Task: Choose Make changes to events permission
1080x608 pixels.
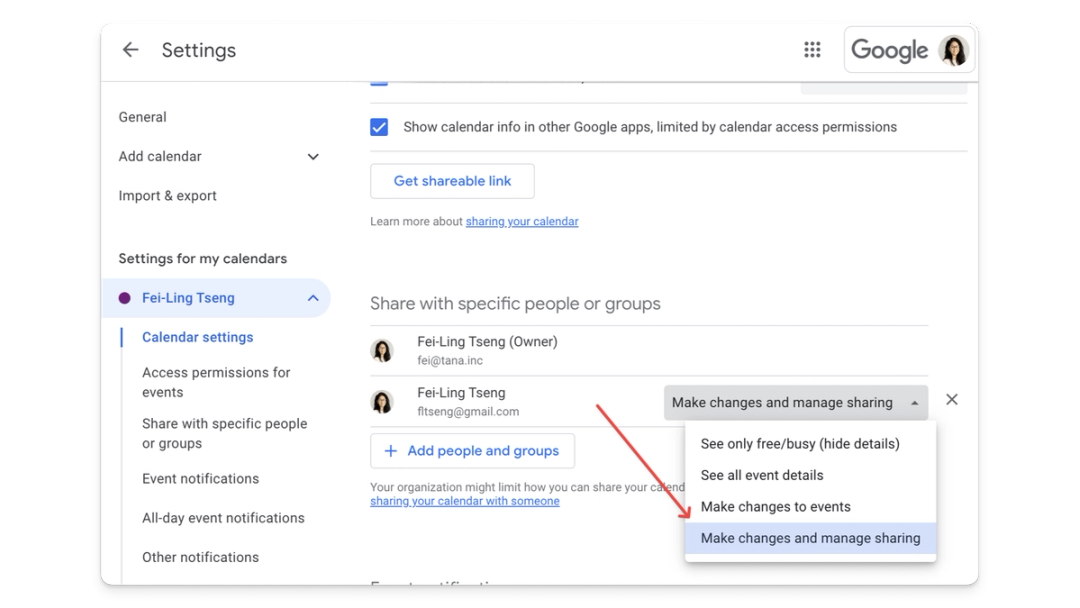Action: click(x=776, y=506)
